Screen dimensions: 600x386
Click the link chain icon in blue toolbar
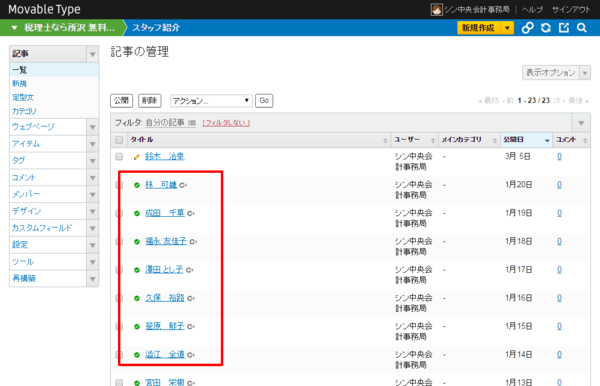click(x=527, y=28)
